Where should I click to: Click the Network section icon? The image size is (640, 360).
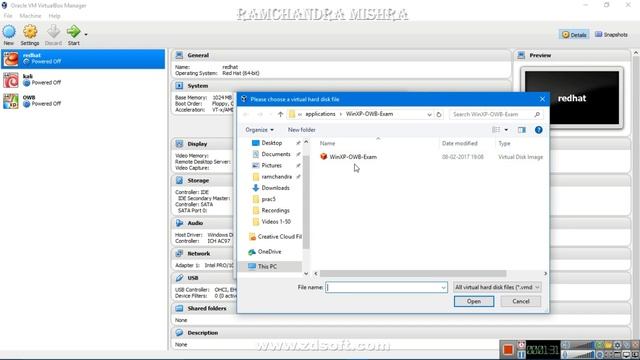(179, 253)
